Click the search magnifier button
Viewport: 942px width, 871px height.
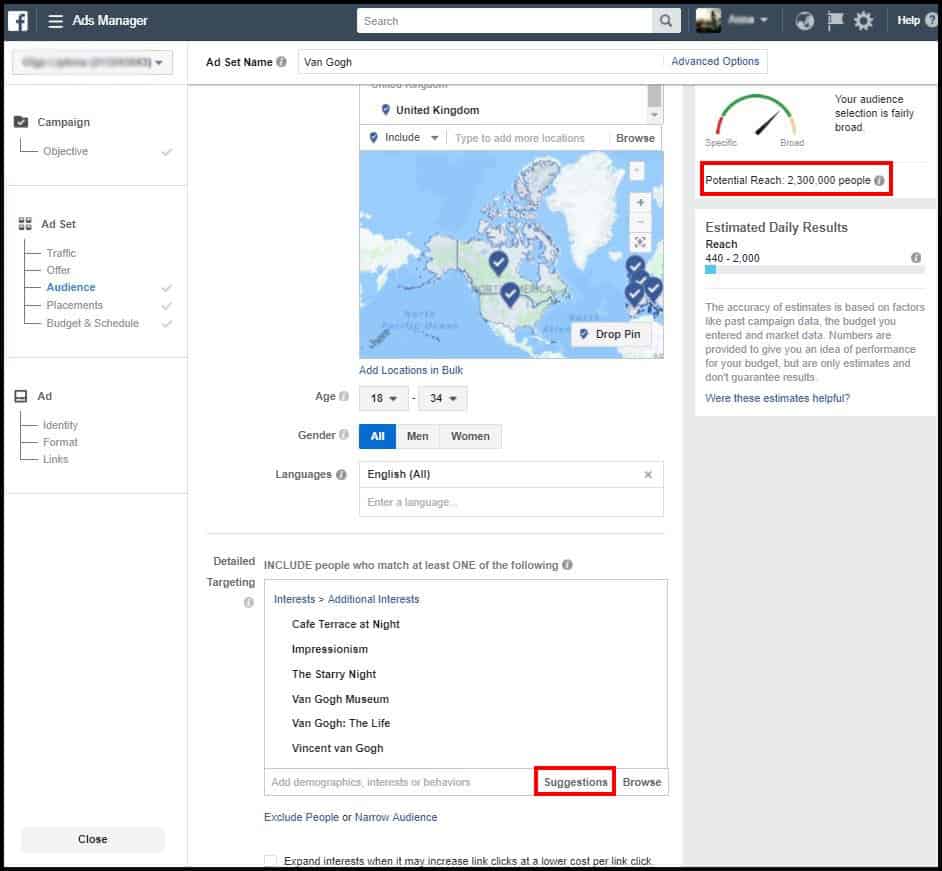[x=666, y=21]
